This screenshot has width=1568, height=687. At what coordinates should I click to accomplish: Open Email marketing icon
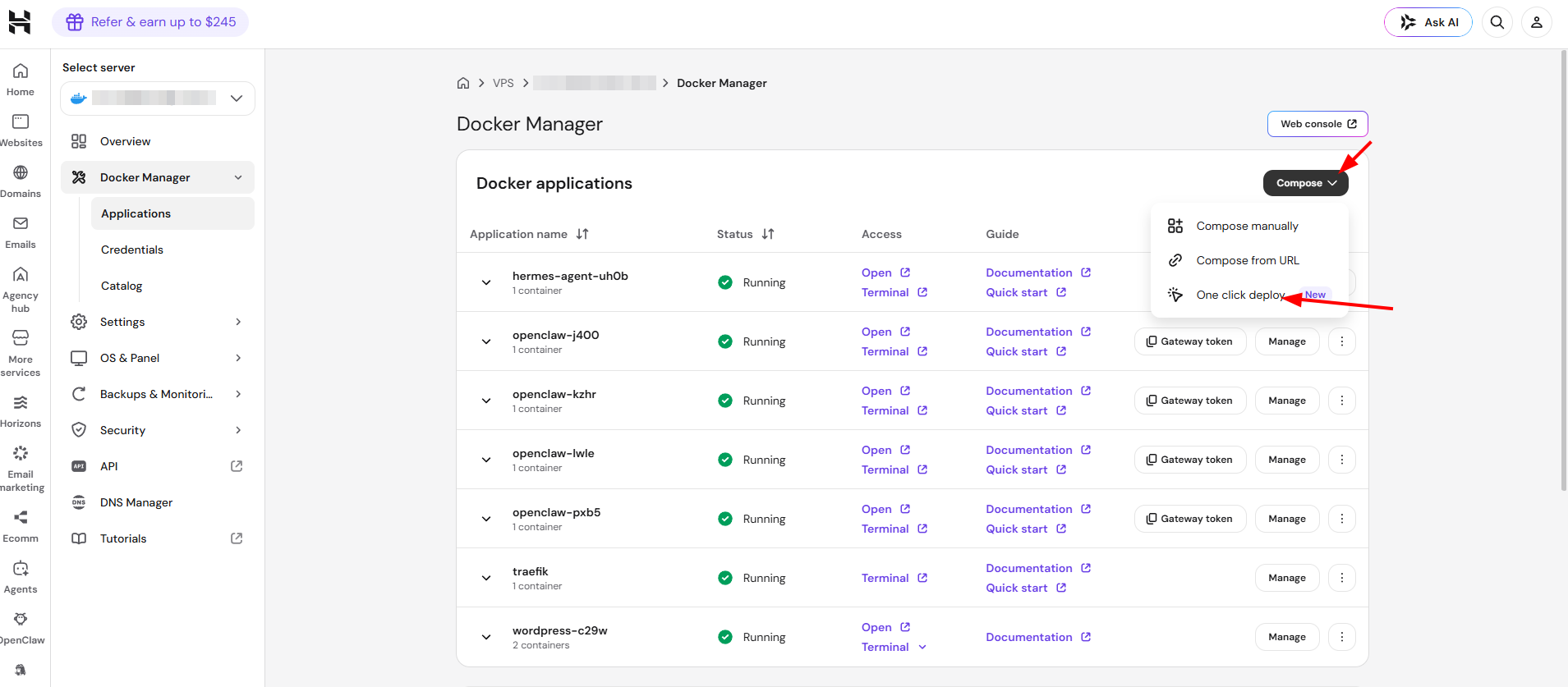point(21,469)
